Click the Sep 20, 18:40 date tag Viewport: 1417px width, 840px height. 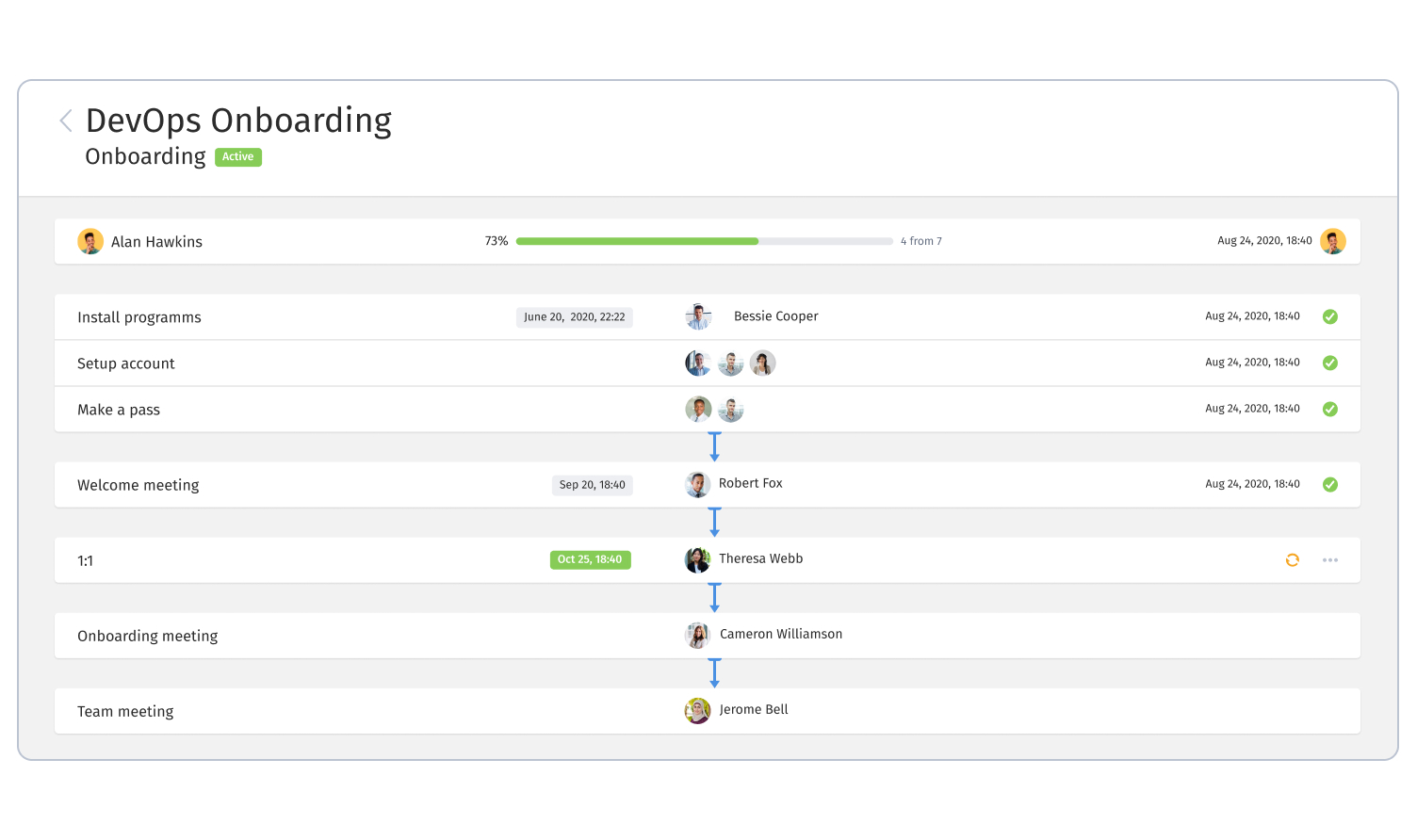(x=592, y=485)
